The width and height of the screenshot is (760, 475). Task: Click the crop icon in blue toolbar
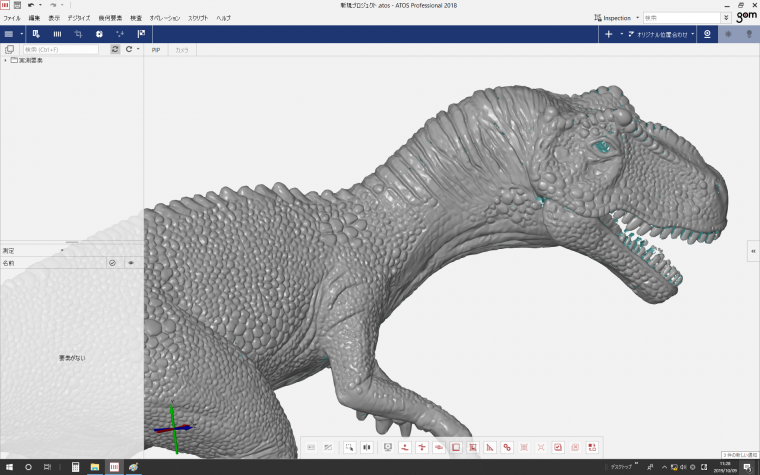pyautogui.click(x=78, y=34)
